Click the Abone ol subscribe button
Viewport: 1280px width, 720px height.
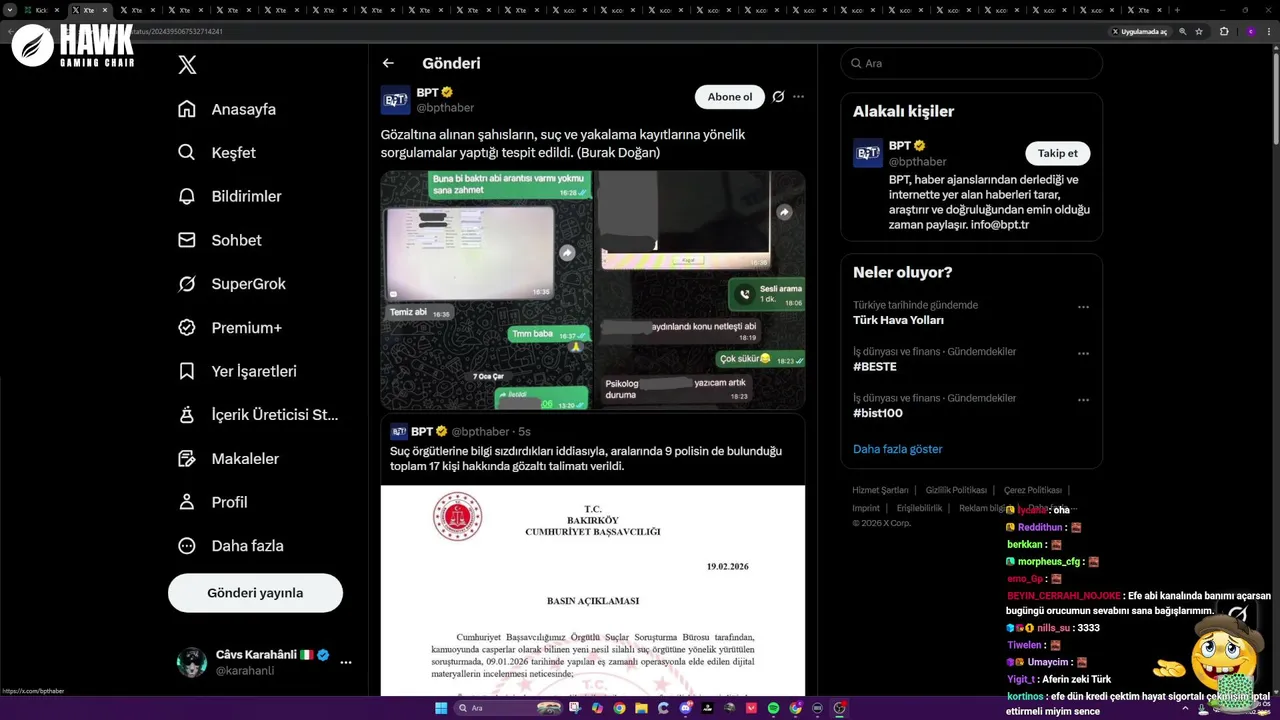tap(730, 97)
